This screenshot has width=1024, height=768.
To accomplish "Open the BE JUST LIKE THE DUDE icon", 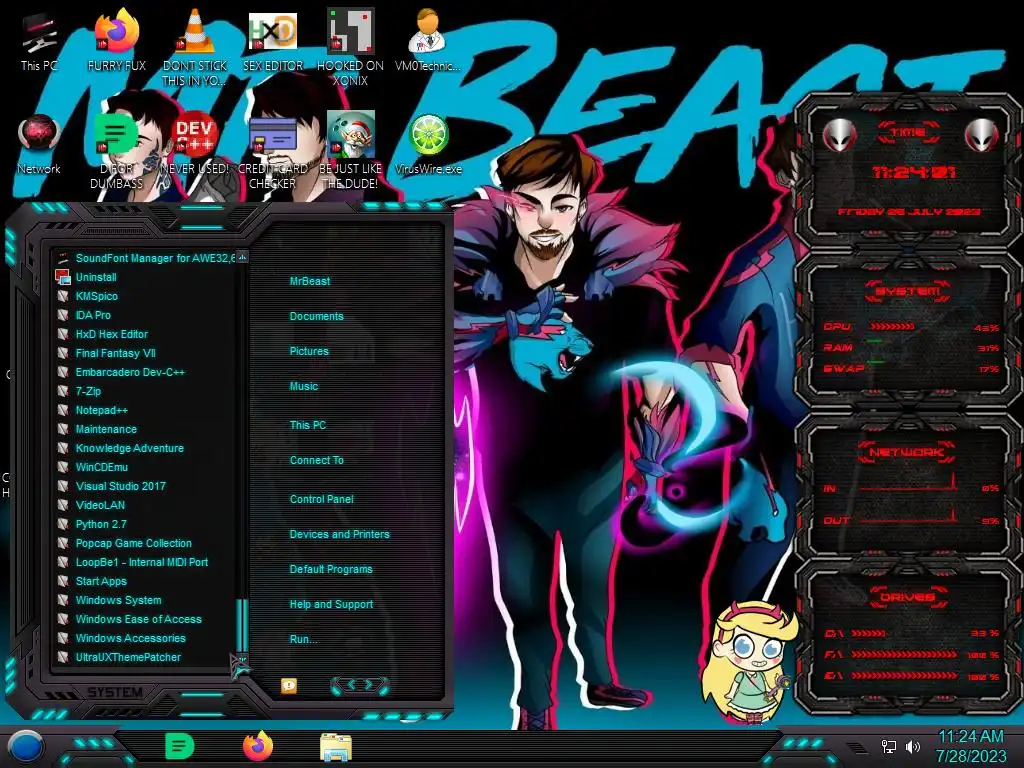I will click(x=351, y=150).
